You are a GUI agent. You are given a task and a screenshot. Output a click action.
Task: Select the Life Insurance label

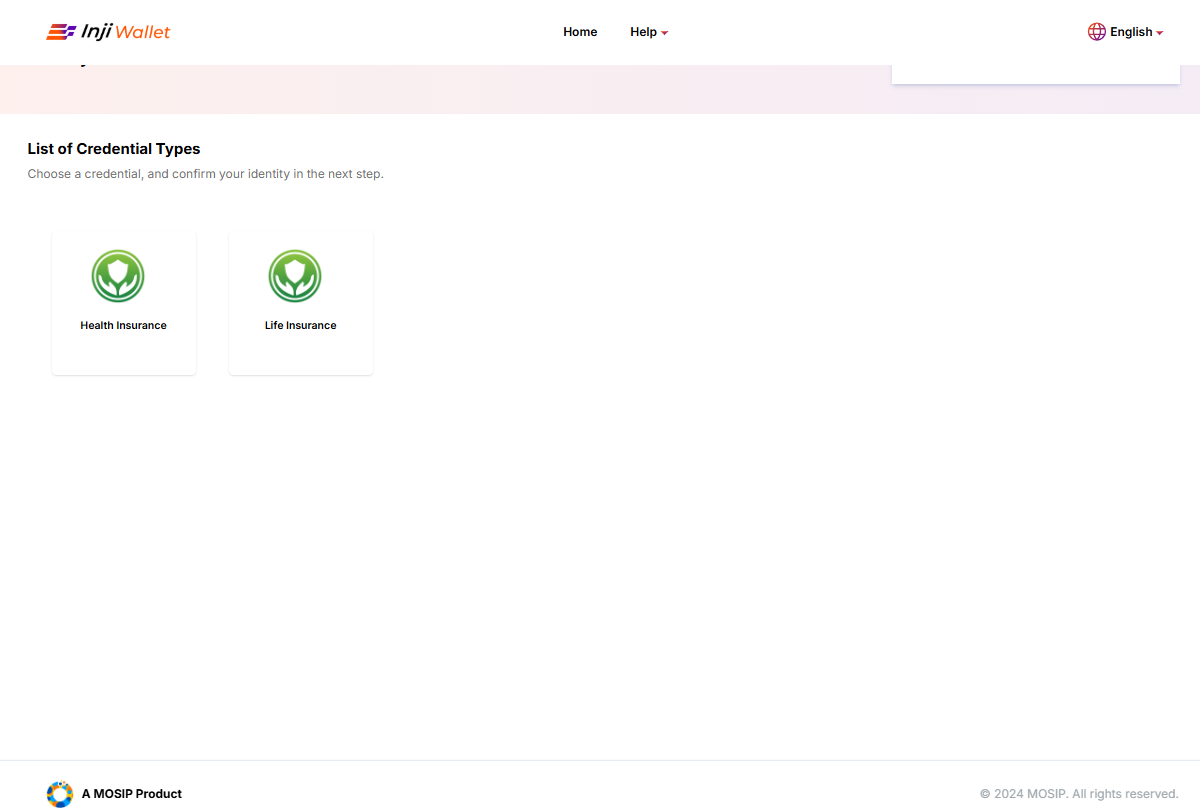pyautogui.click(x=300, y=325)
